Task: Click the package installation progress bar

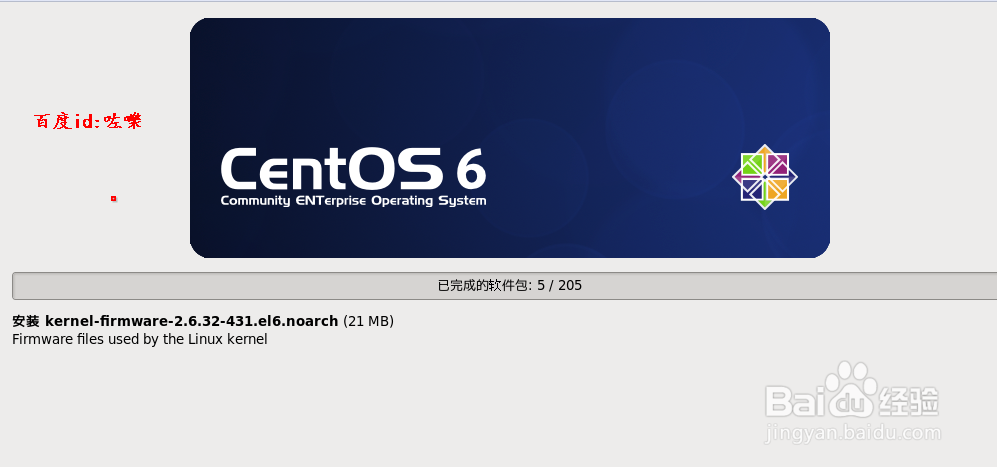Action: [x=505, y=286]
